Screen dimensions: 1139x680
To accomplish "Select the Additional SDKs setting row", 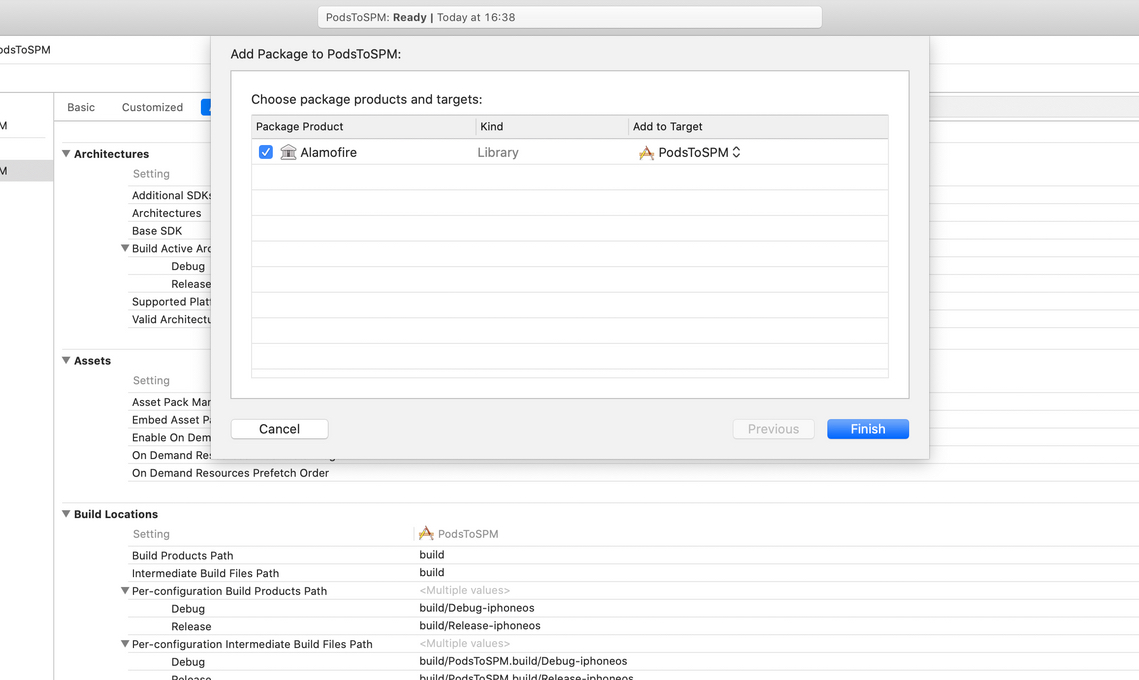I will tap(169, 195).
